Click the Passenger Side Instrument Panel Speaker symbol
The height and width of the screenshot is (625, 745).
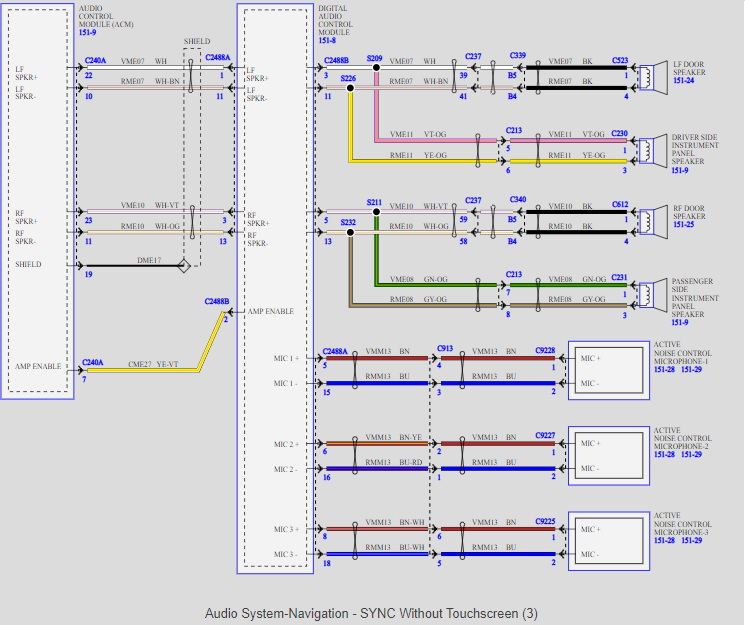pyautogui.click(x=653, y=295)
